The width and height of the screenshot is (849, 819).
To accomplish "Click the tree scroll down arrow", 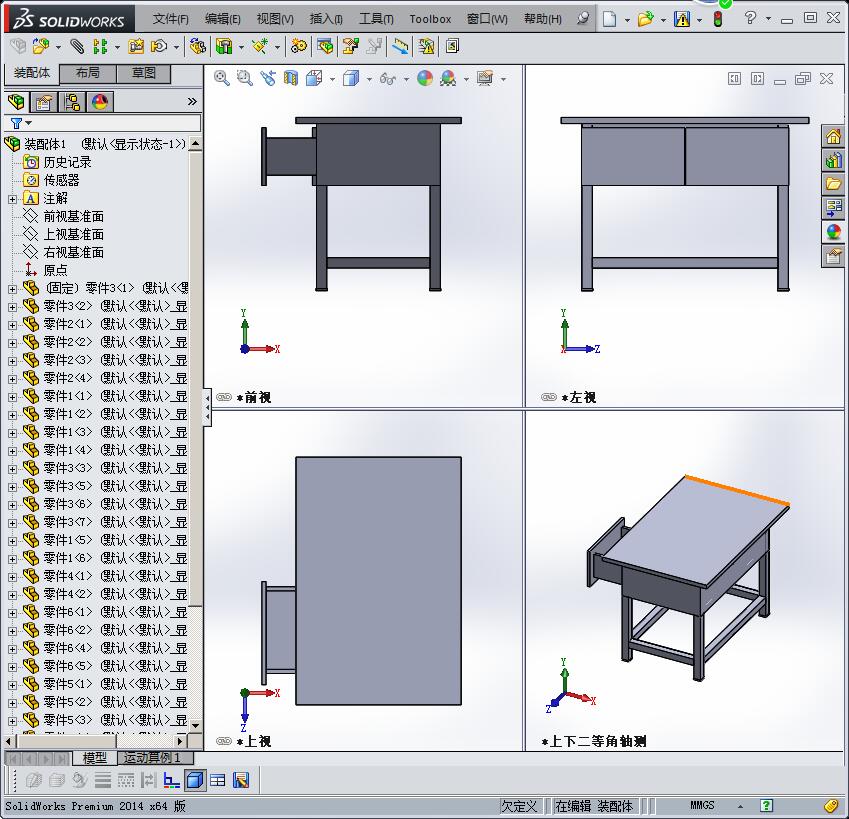I will click(x=195, y=725).
